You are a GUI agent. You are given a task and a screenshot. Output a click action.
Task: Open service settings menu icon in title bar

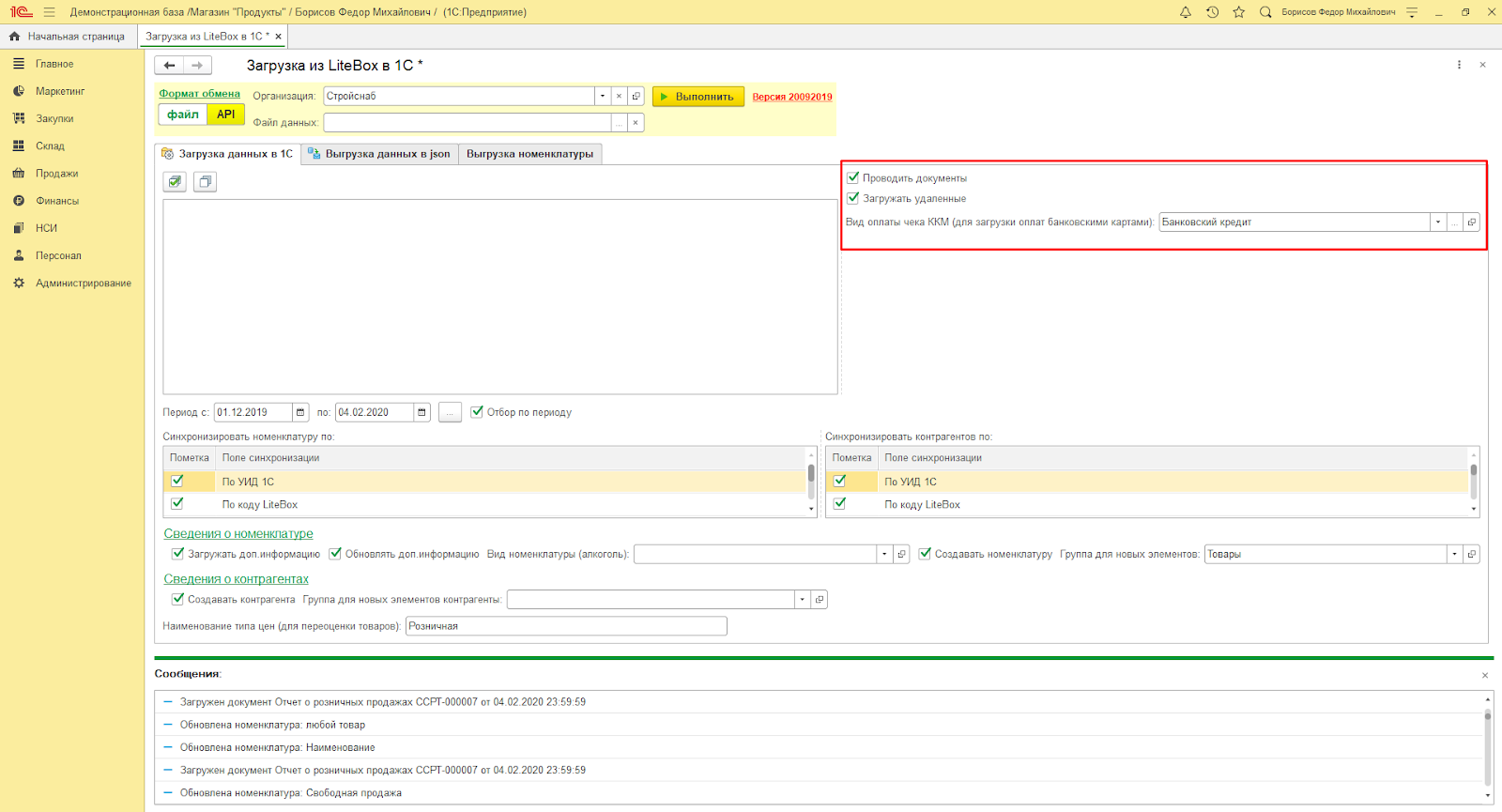(1412, 12)
